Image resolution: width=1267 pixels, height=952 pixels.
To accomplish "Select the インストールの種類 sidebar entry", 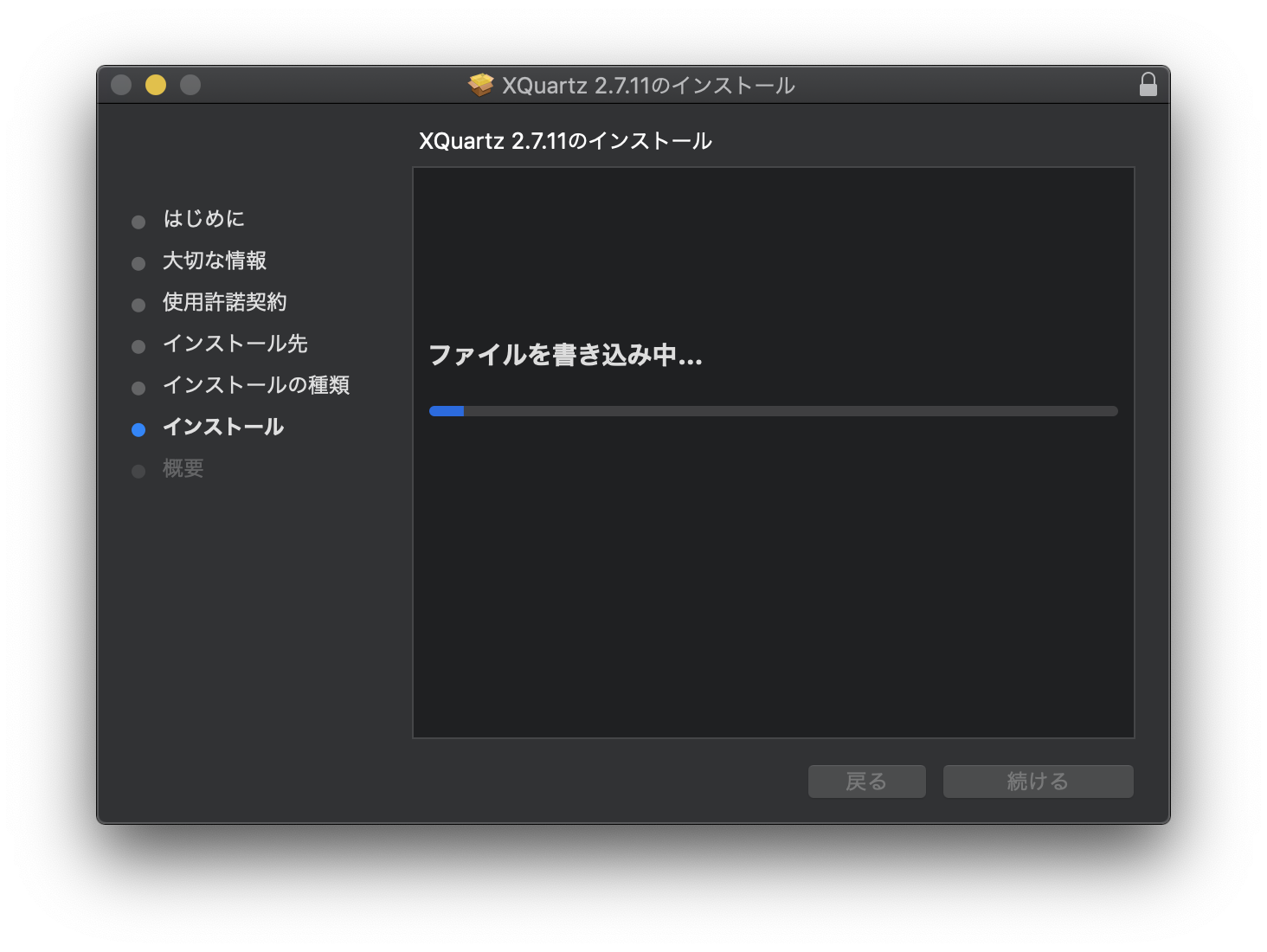I will tap(256, 386).
